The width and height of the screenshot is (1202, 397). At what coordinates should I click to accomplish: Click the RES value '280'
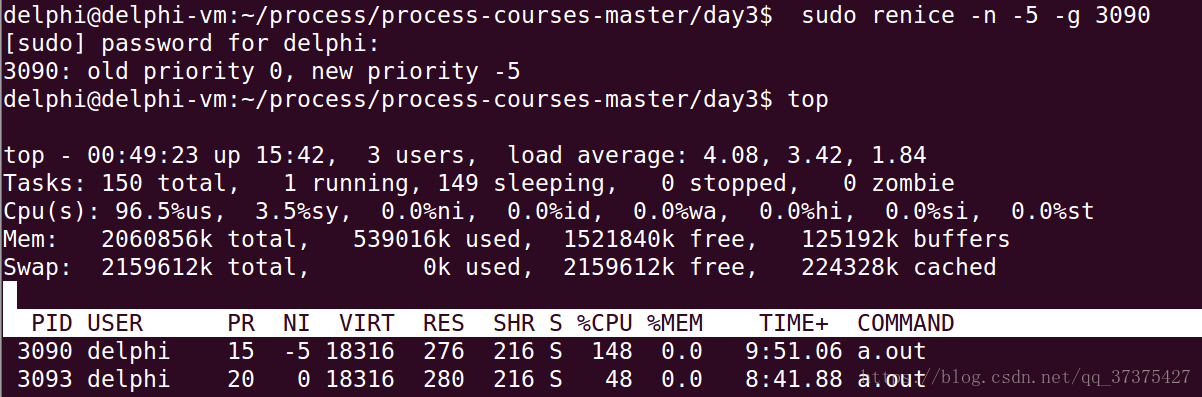click(444, 380)
